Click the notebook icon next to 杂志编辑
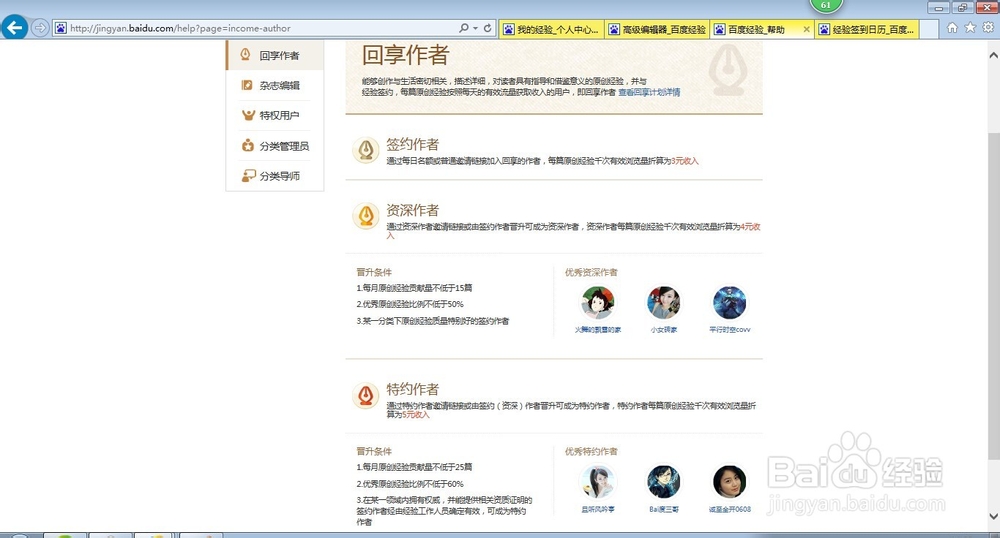 (247, 85)
